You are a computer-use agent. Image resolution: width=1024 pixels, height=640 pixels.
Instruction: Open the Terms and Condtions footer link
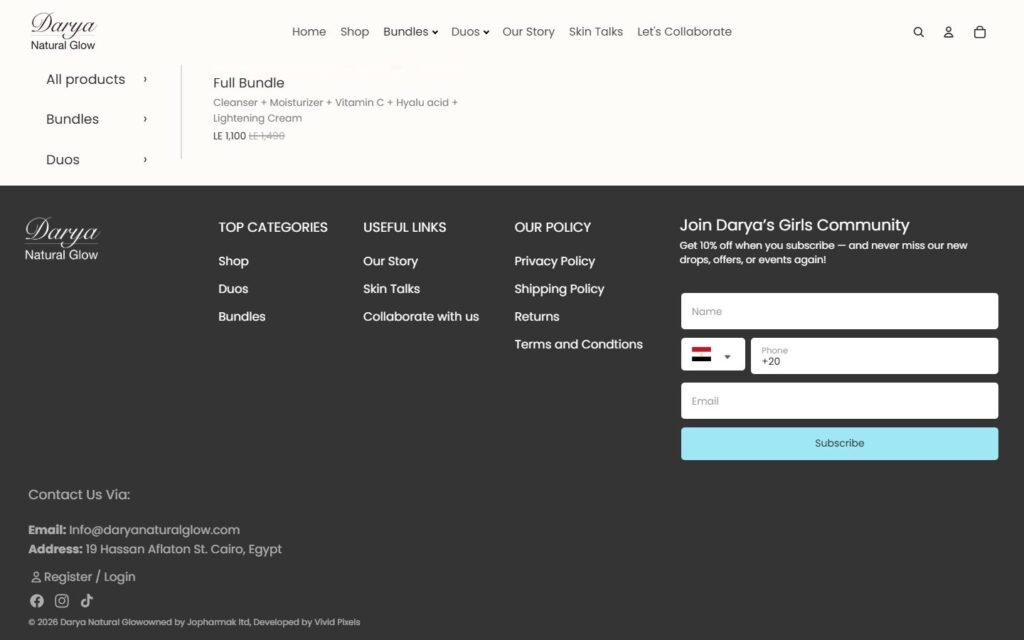(579, 344)
